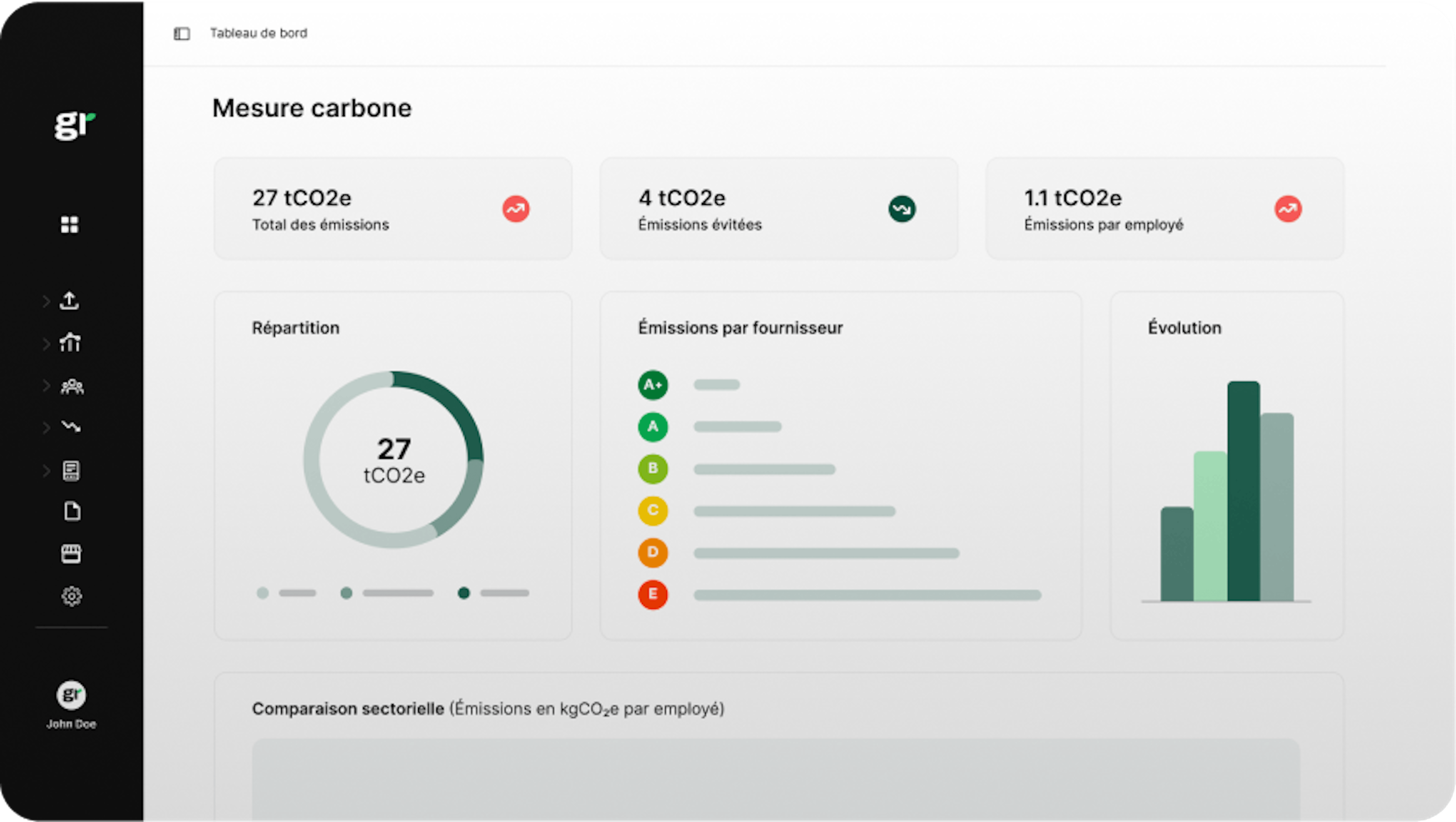Viewport: 1456px width, 822px height.
Task: Open the report sheet sidebar icon
Action: (x=71, y=470)
